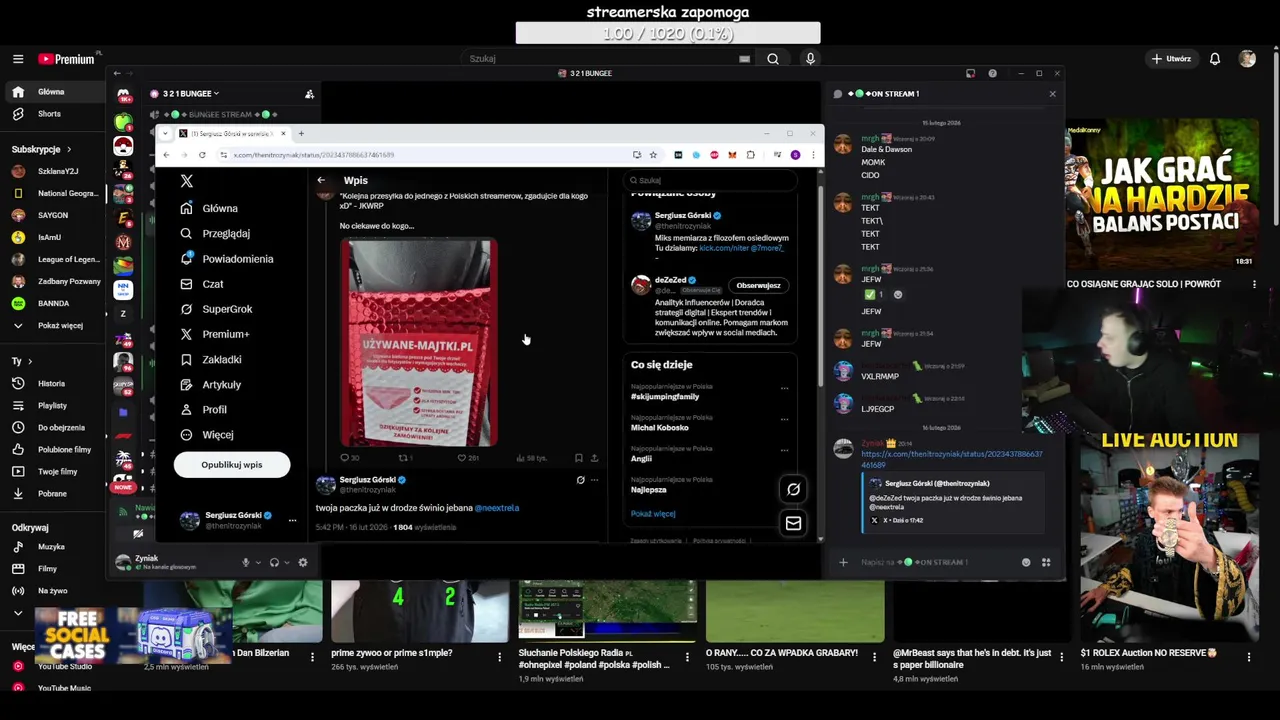The width and height of the screenshot is (1280, 720).
Task: Open the Discord apps grid icon in chat
Action: (x=1046, y=562)
